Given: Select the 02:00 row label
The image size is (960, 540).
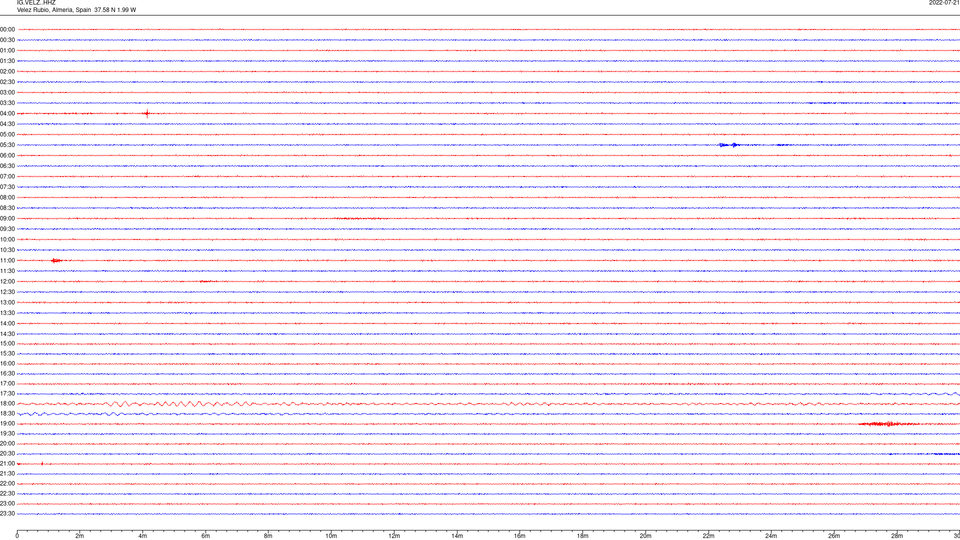Looking at the screenshot, I should (7, 72).
